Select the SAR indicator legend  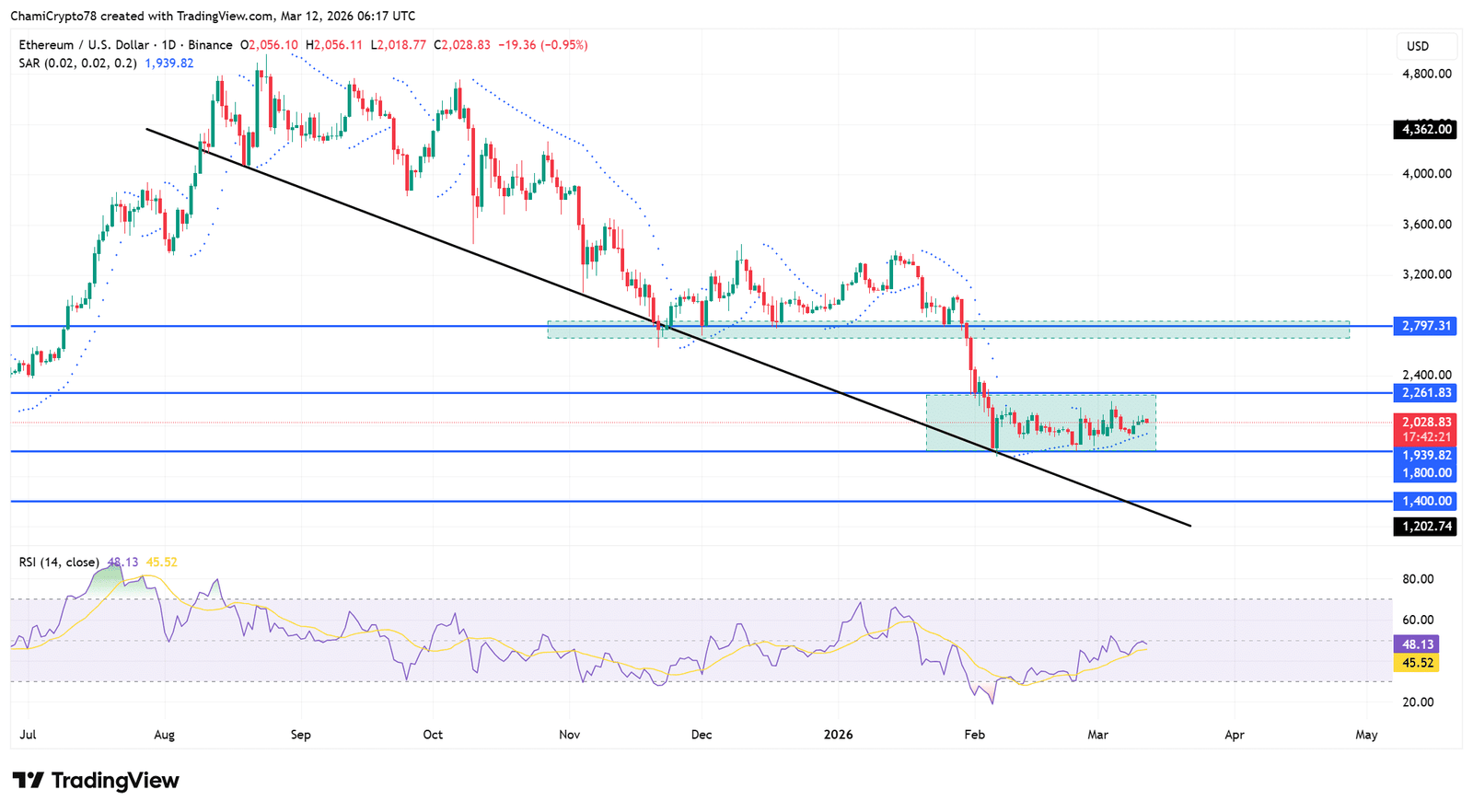pos(77,64)
